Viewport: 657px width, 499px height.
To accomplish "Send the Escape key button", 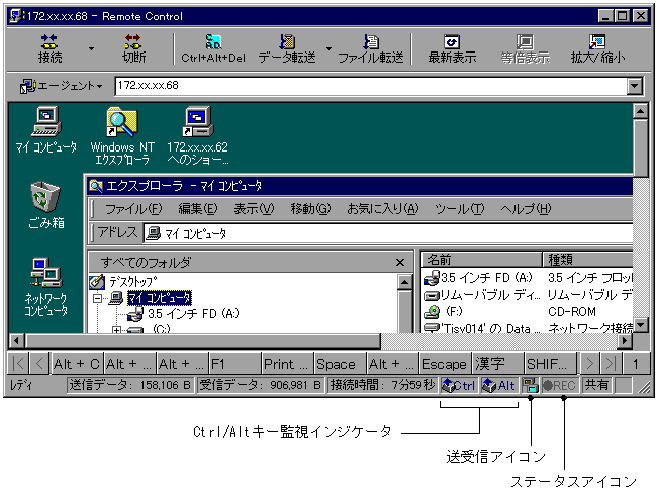I will (x=446, y=364).
